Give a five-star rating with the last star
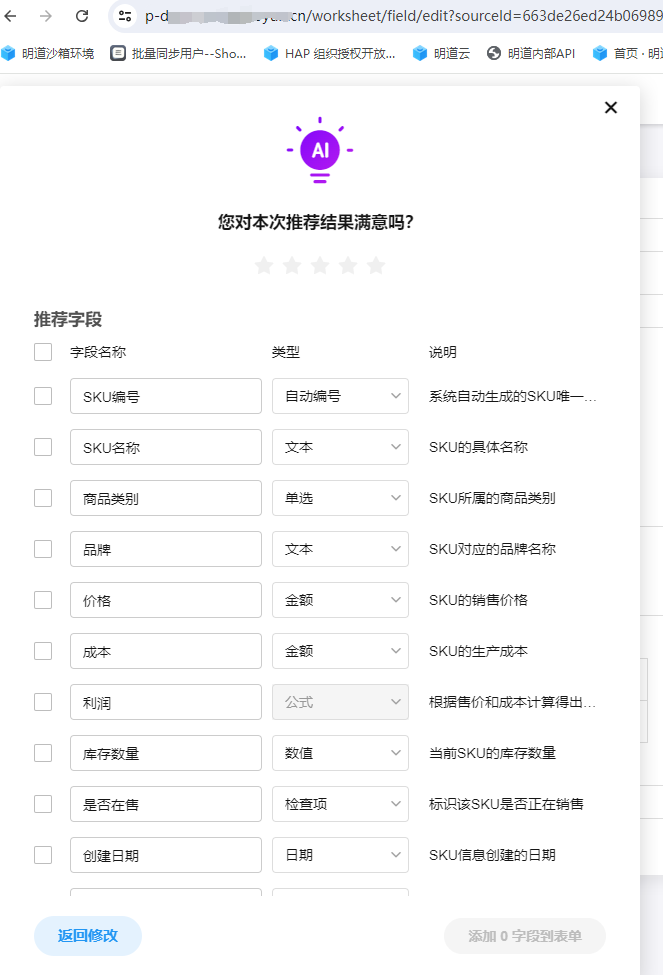The image size is (663, 975). click(376, 265)
